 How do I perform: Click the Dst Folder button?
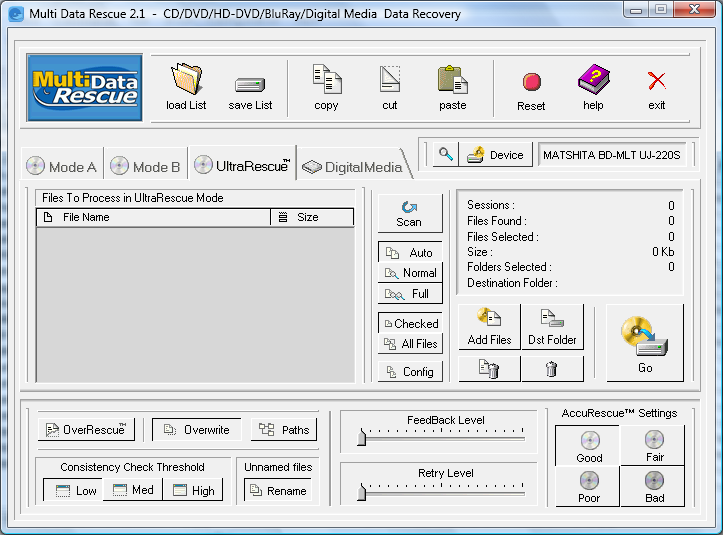[x=552, y=327]
